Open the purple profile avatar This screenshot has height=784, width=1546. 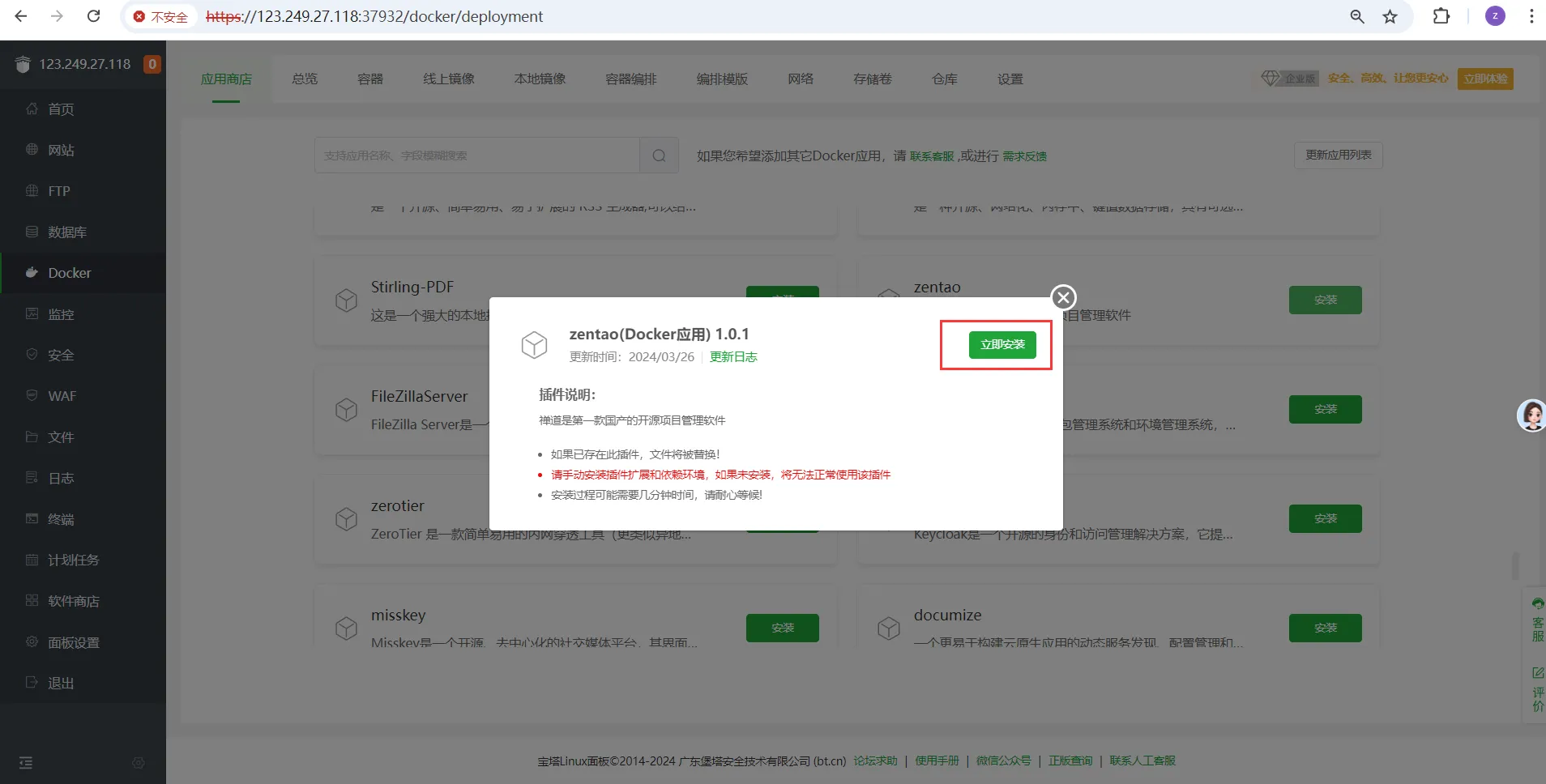tap(1495, 16)
